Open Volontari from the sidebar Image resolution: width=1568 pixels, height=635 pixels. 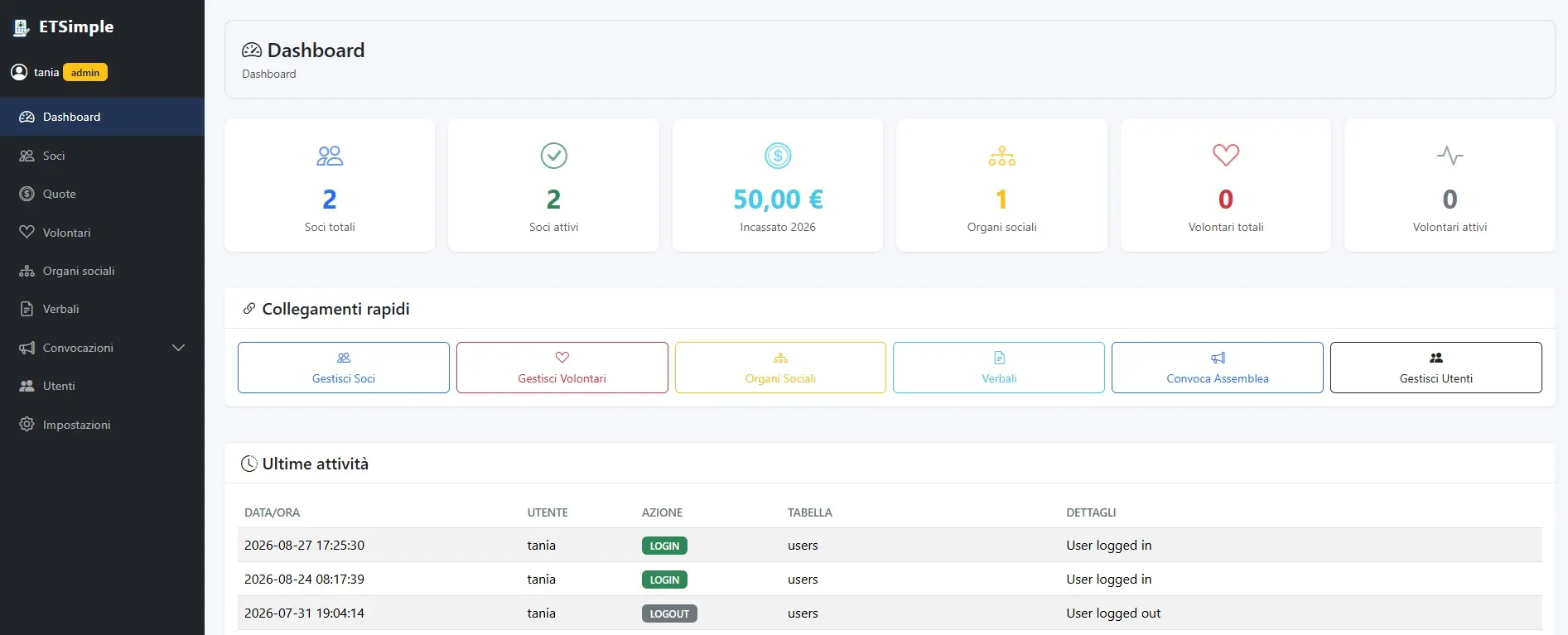coord(102,233)
